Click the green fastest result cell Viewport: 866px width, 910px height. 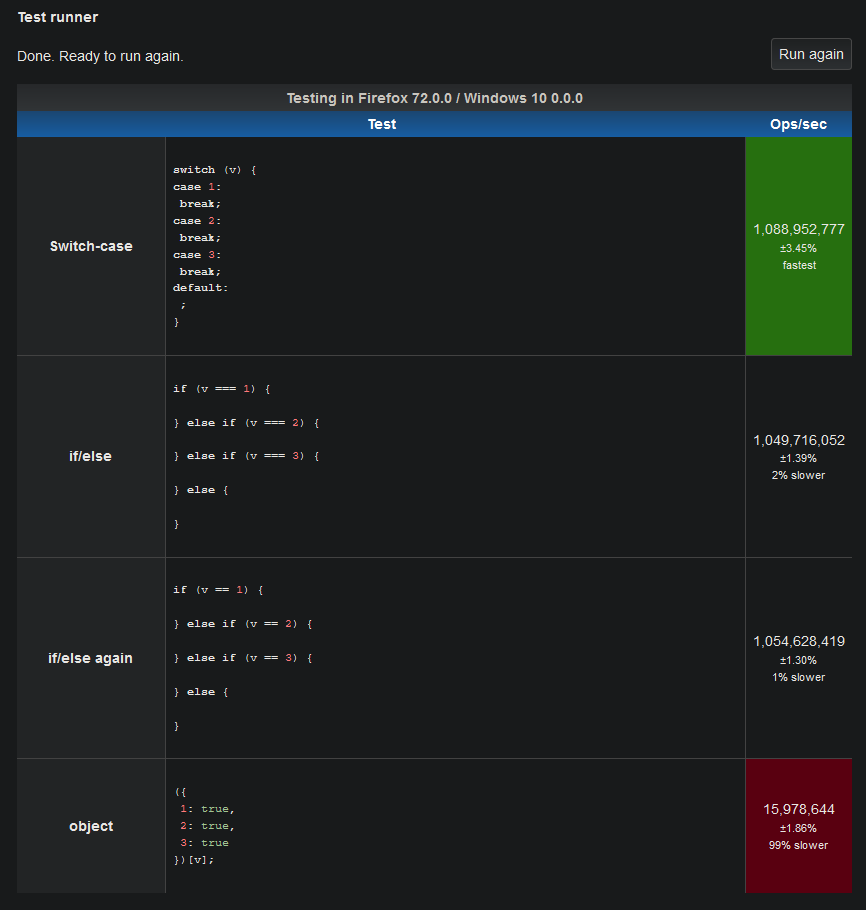tap(799, 246)
